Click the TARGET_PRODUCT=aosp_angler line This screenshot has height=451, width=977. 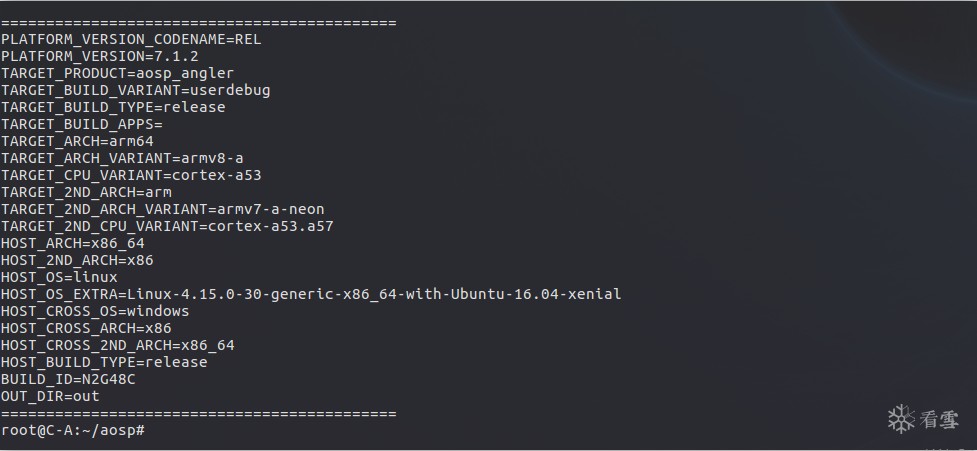pyautogui.click(x=117, y=73)
